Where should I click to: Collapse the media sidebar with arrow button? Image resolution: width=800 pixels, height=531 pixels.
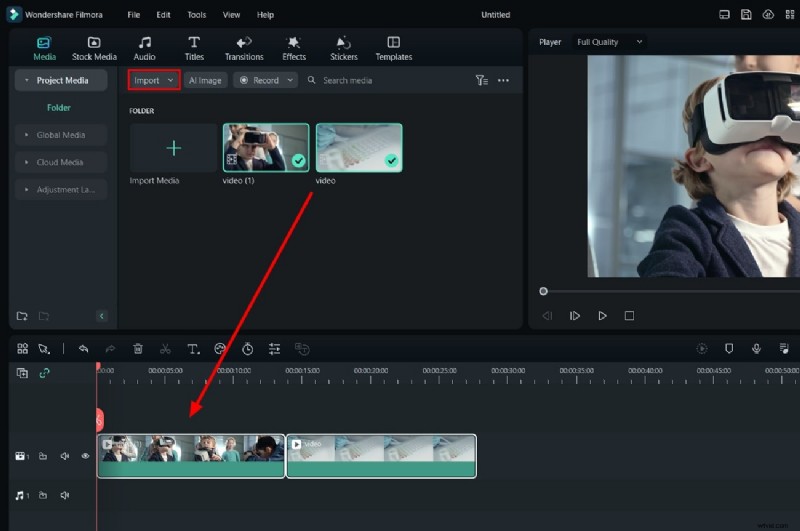pos(102,316)
